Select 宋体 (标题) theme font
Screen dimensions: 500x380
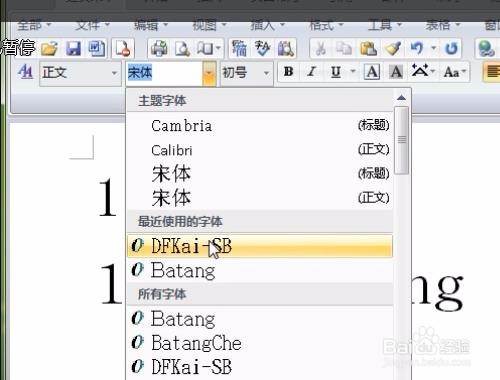tap(260, 174)
